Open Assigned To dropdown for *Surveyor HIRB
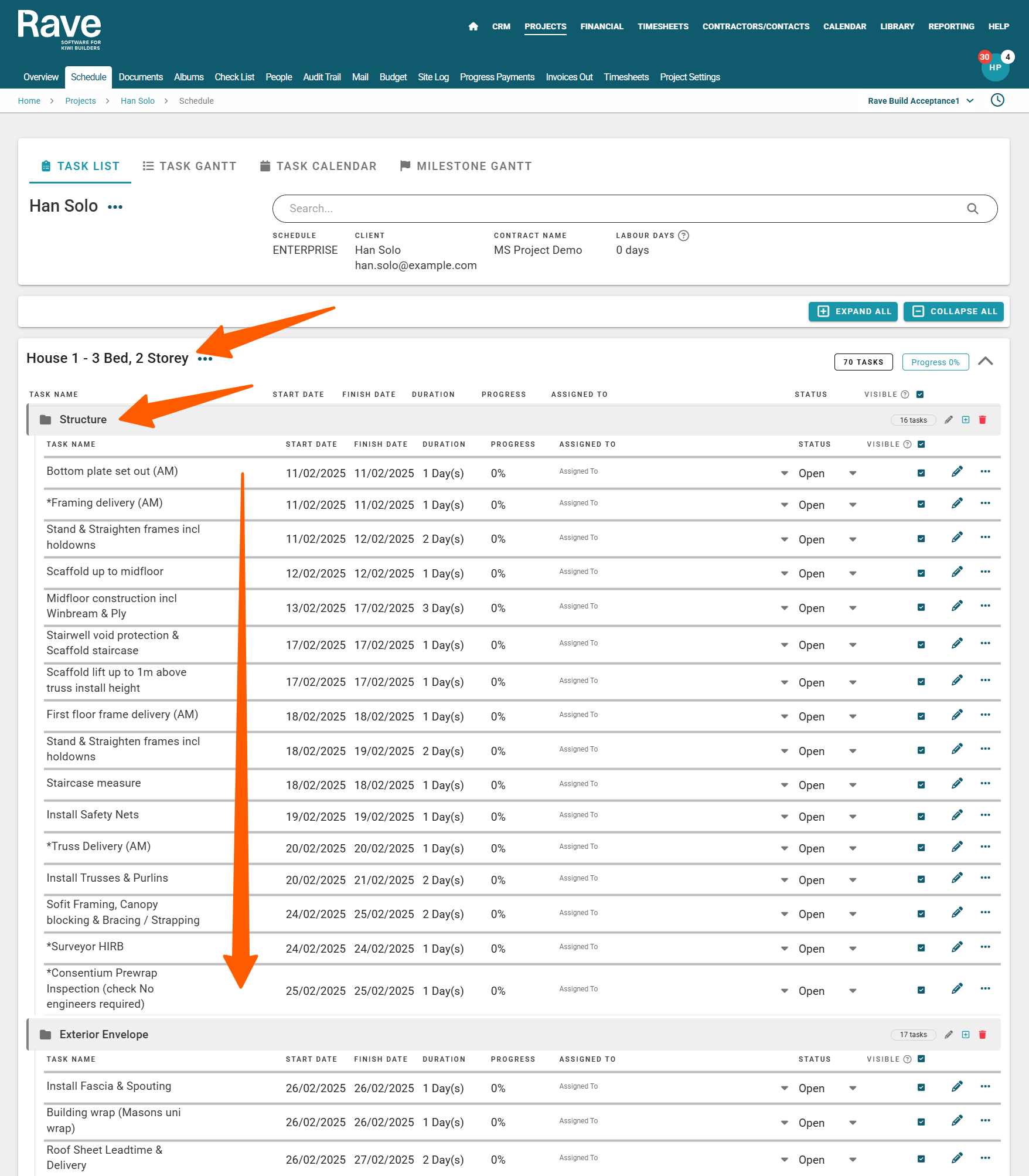Image resolution: width=1029 pixels, height=1176 pixels. click(x=784, y=949)
